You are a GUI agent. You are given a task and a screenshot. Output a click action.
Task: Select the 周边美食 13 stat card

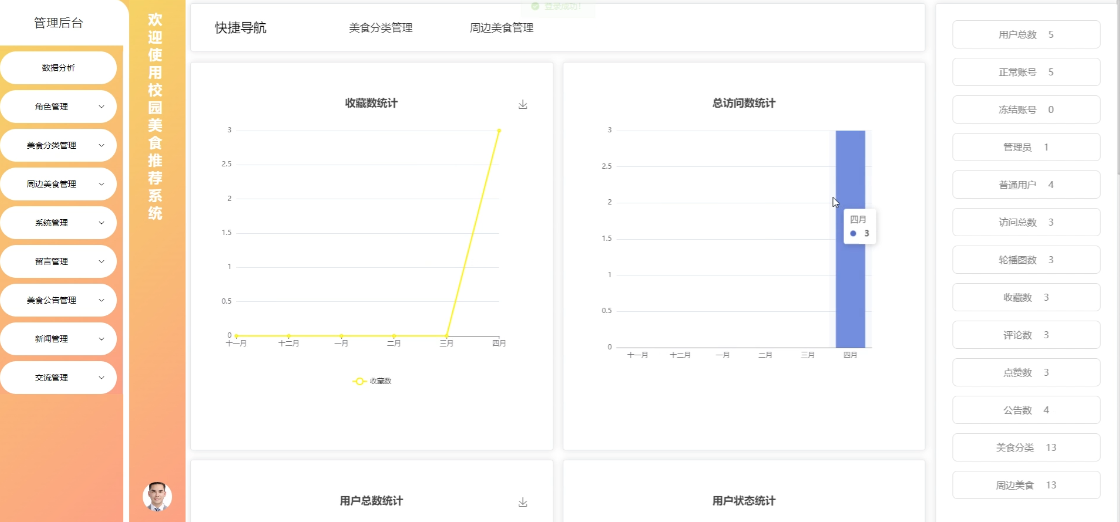click(1026, 485)
